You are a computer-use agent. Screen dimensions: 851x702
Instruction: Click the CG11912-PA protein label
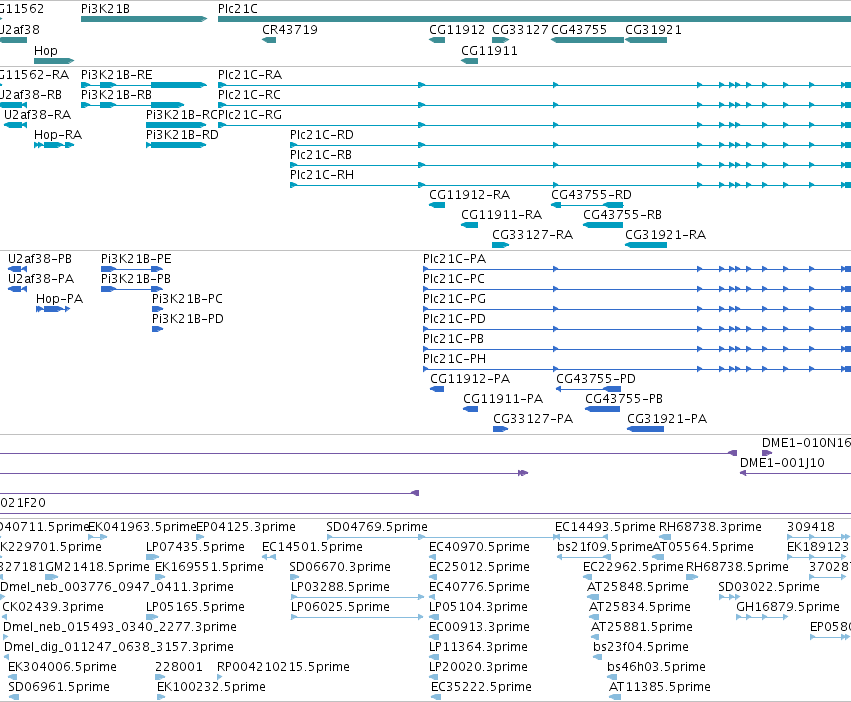[x=470, y=378]
